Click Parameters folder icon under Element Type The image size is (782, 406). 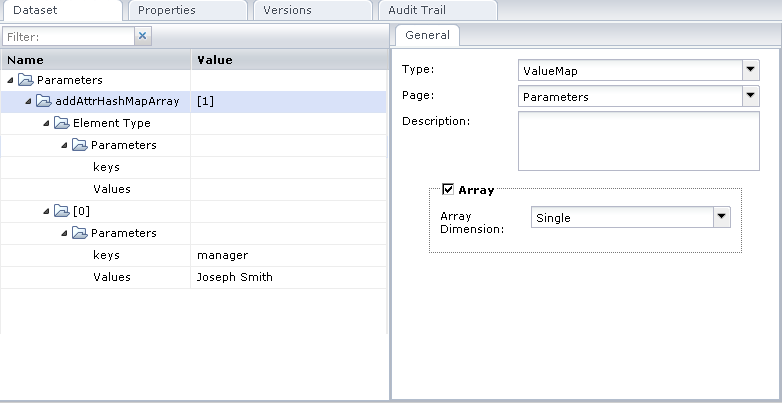tap(80, 145)
